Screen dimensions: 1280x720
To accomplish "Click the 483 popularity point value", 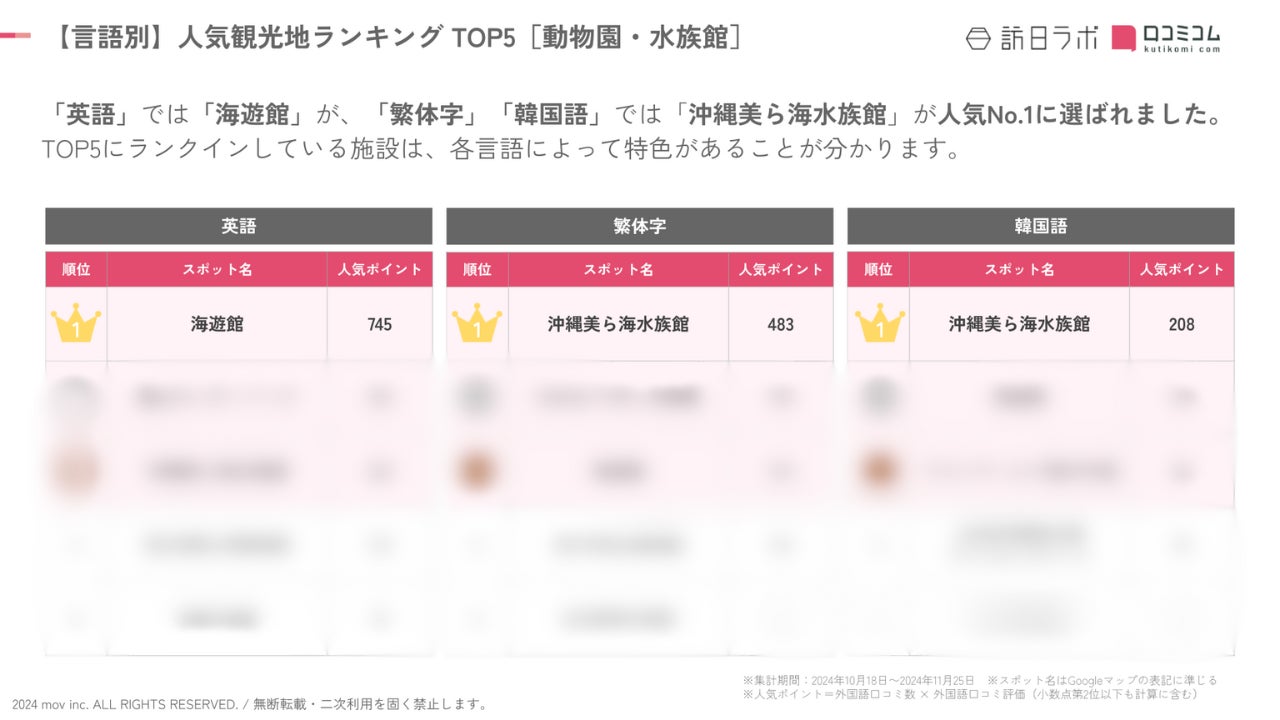I will click(x=780, y=324).
